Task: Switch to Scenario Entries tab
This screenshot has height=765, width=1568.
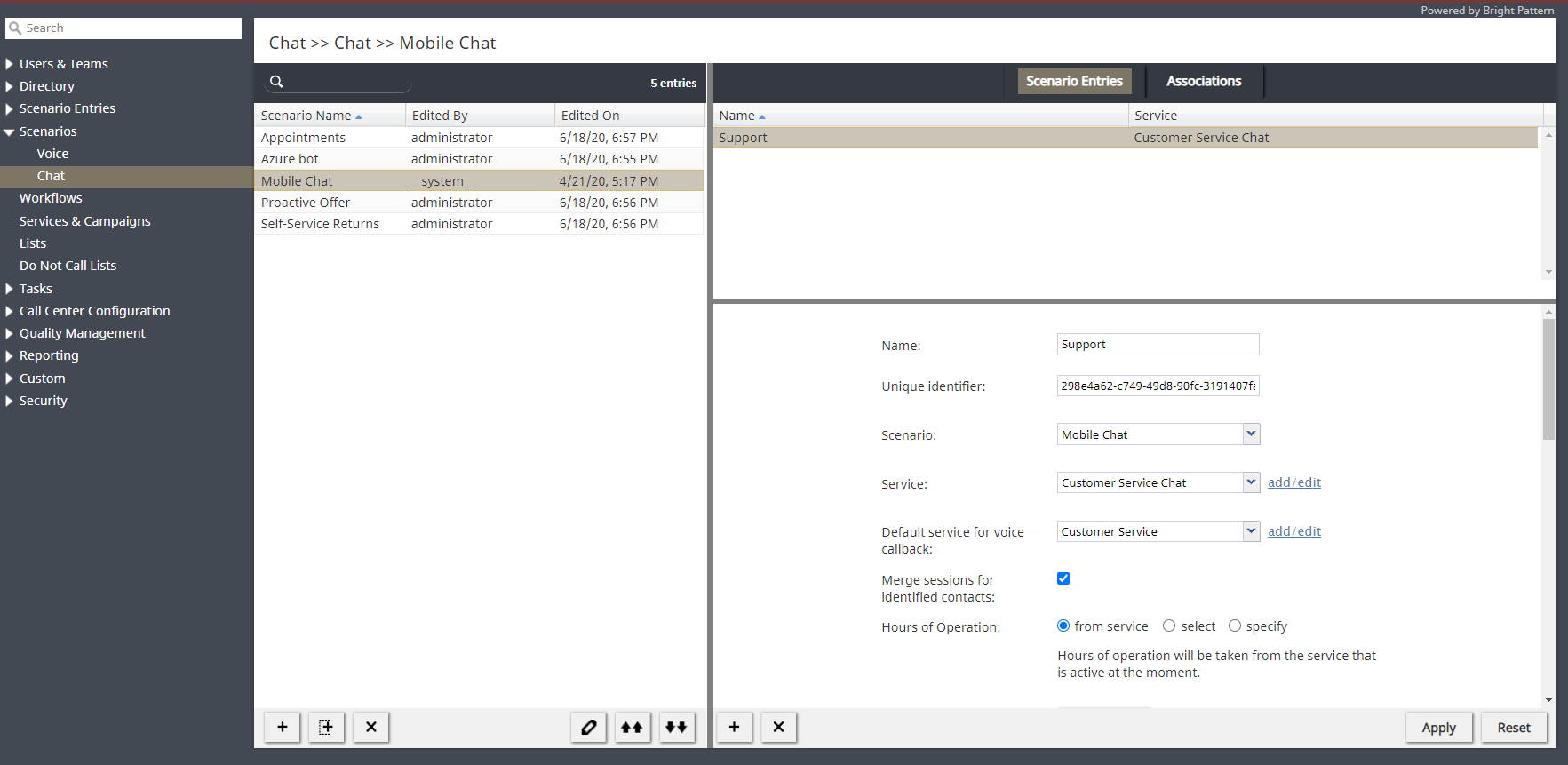Action: coord(1074,81)
